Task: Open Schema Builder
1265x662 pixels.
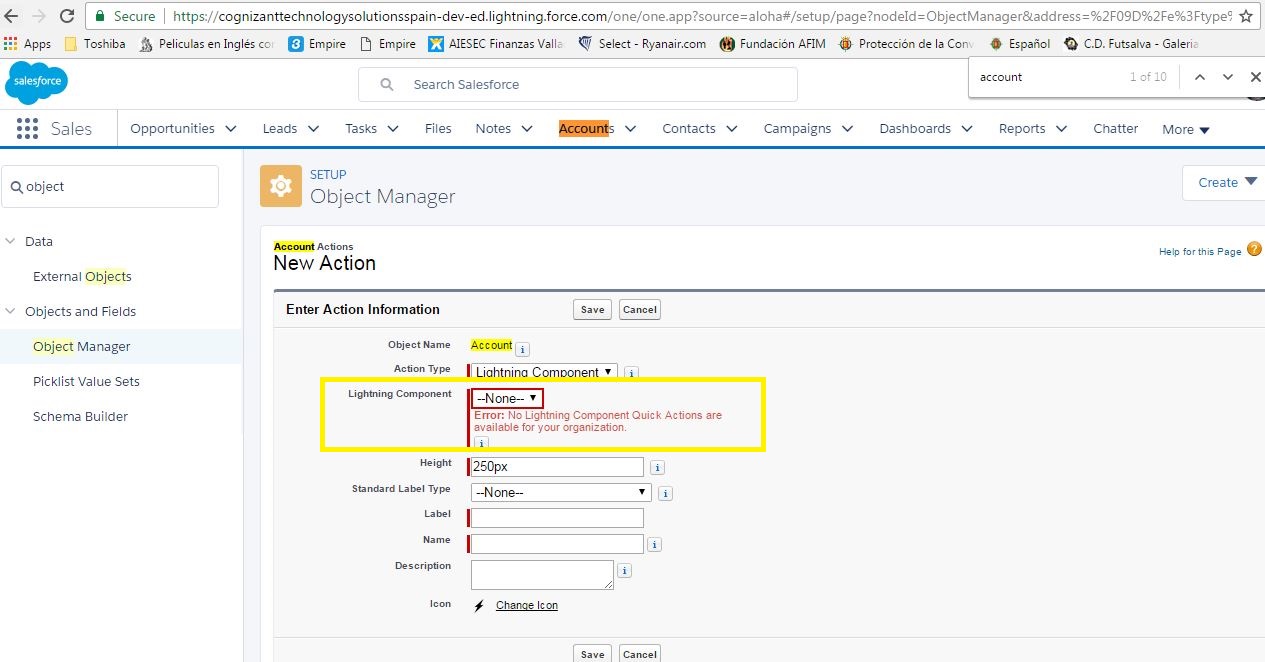Action: pos(80,417)
